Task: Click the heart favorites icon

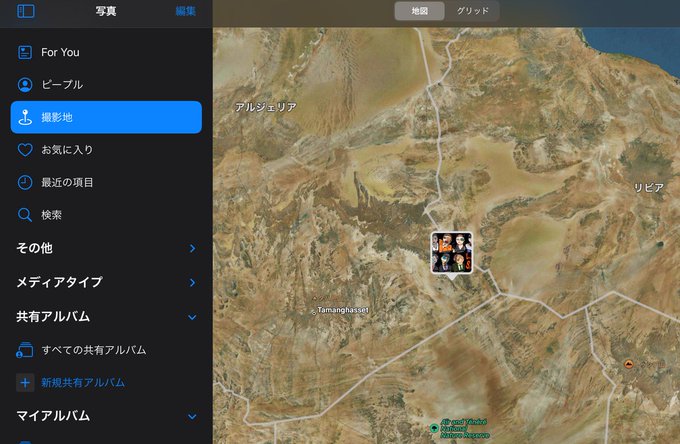Action: coord(25,150)
